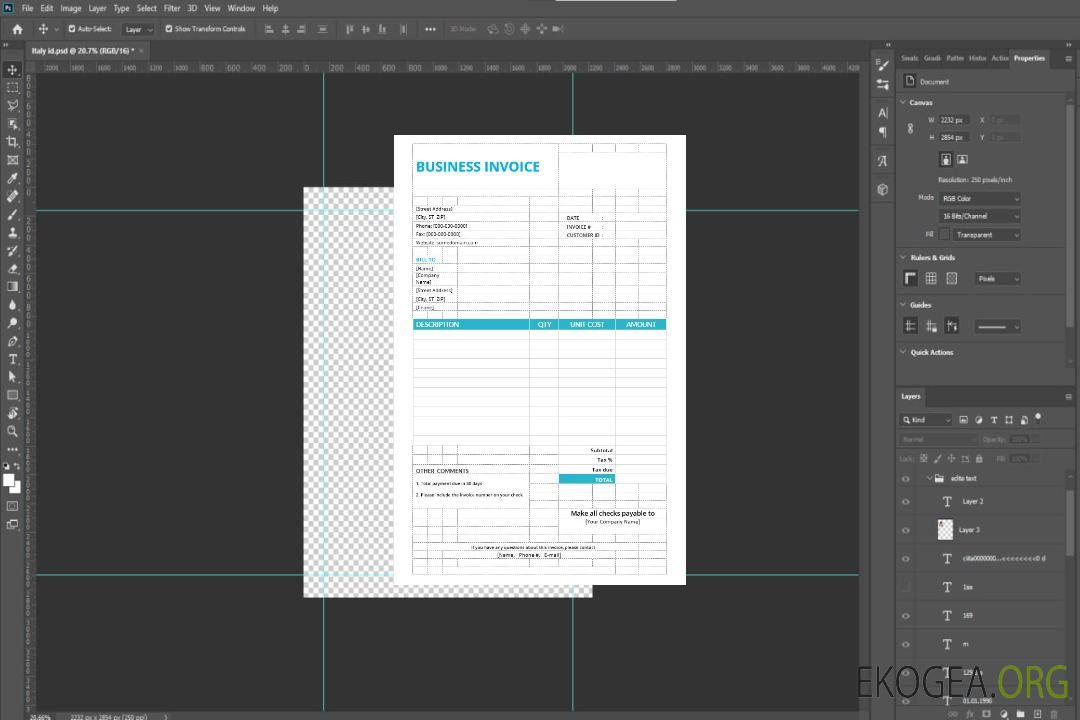Open the guide line style dropdown

(x=998, y=327)
